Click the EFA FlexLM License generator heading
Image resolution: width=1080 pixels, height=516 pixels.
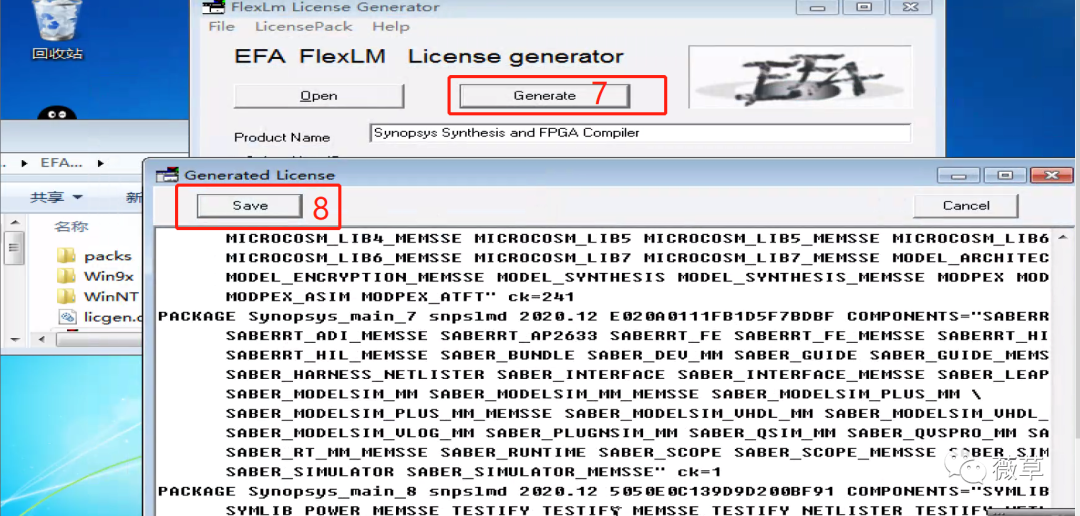click(429, 56)
